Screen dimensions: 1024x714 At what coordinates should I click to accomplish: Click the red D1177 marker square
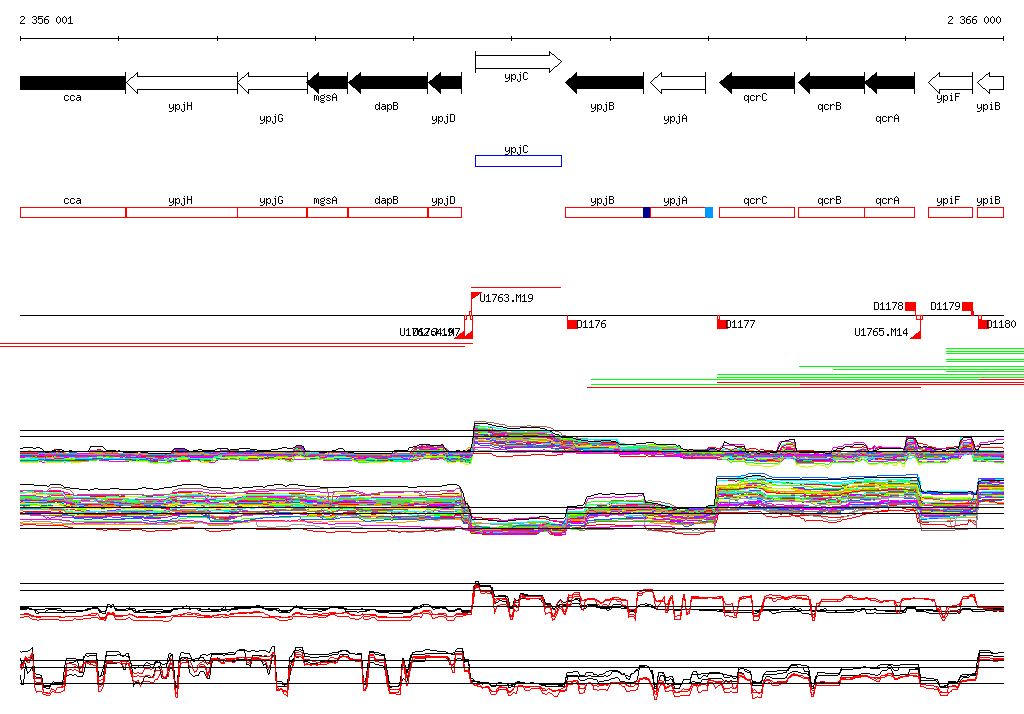point(722,324)
